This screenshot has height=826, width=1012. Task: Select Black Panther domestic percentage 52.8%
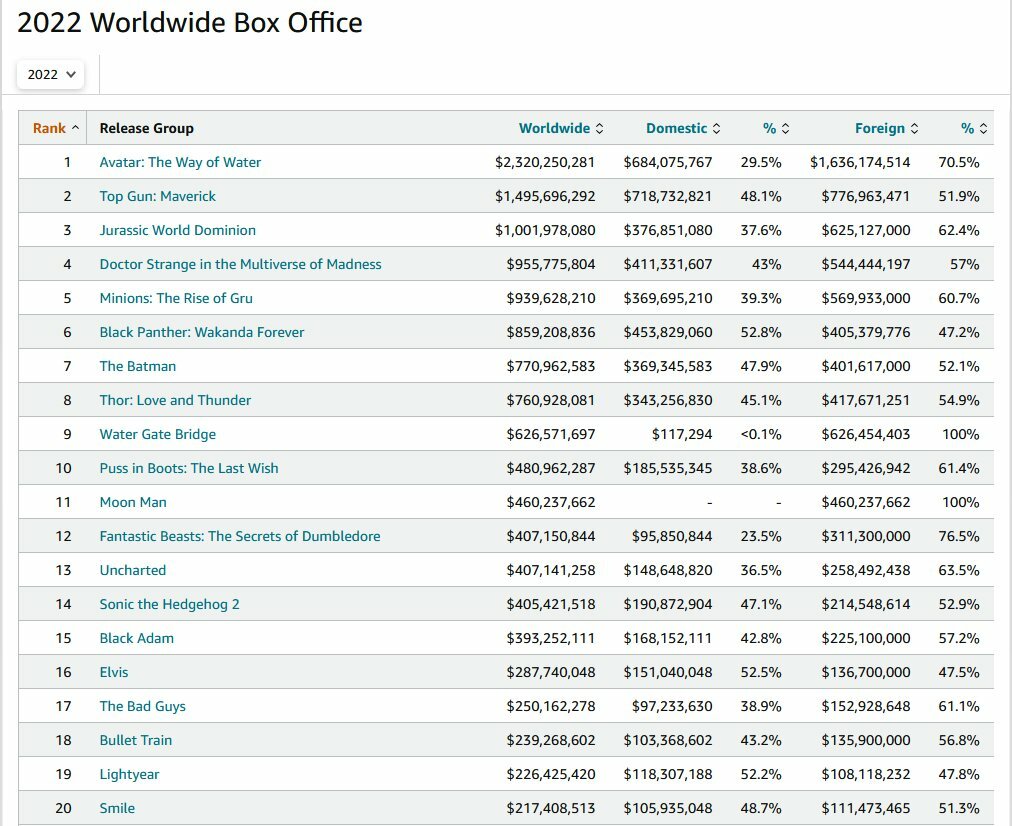760,332
